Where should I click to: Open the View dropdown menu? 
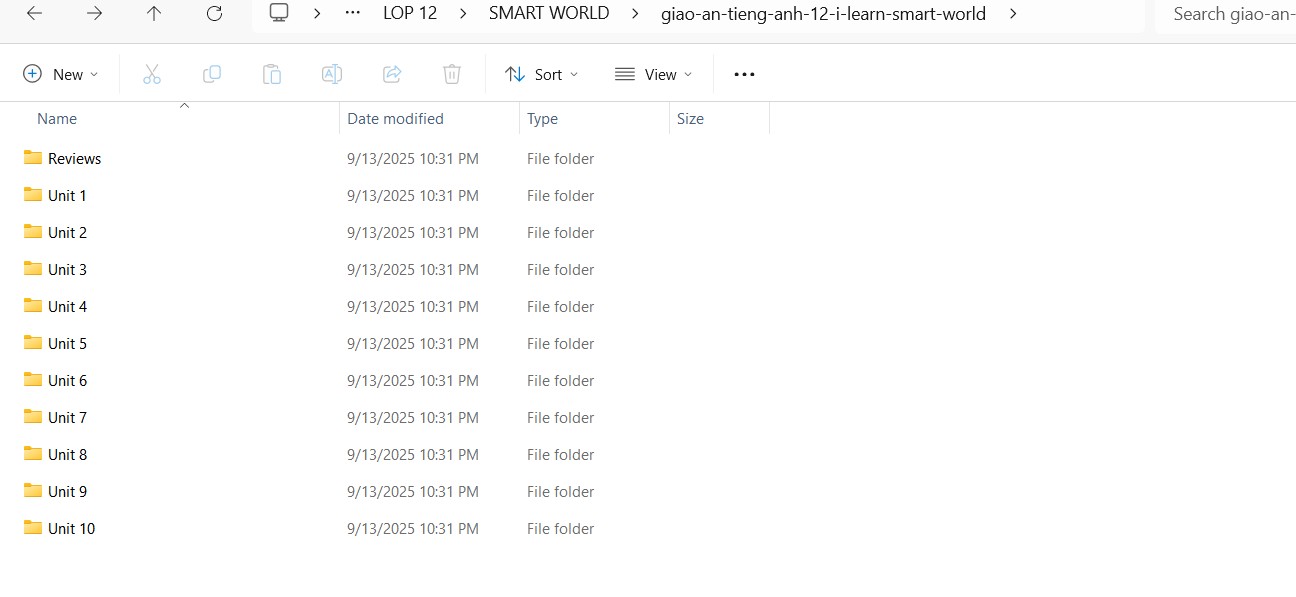click(x=653, y=73)
